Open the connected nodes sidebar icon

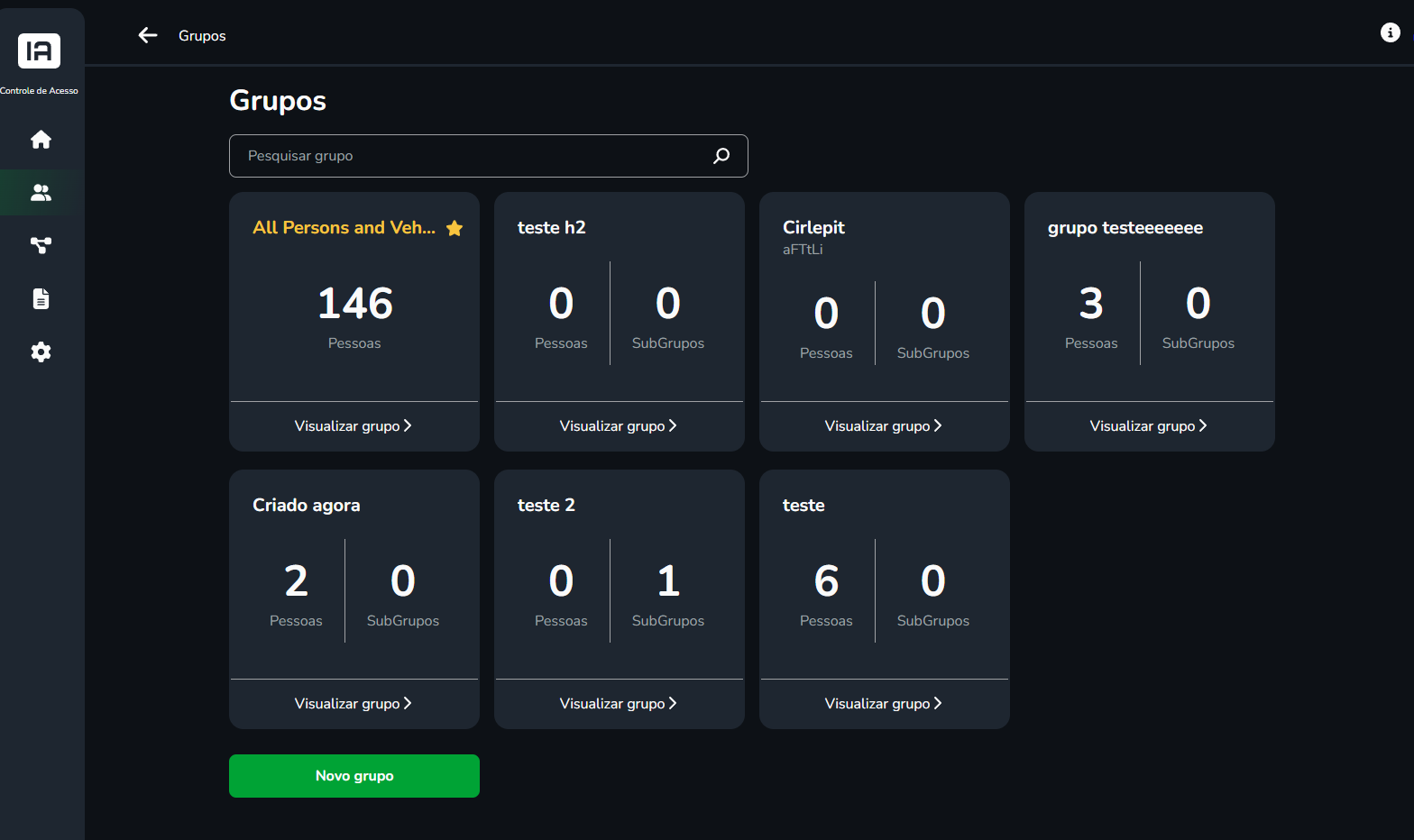click(x=41, y=245)
